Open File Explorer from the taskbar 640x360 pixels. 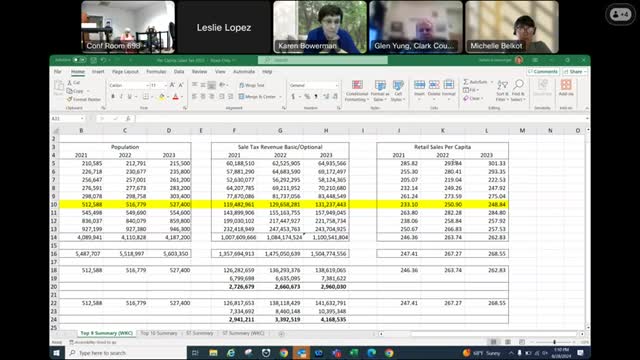(x=213, y=353)
